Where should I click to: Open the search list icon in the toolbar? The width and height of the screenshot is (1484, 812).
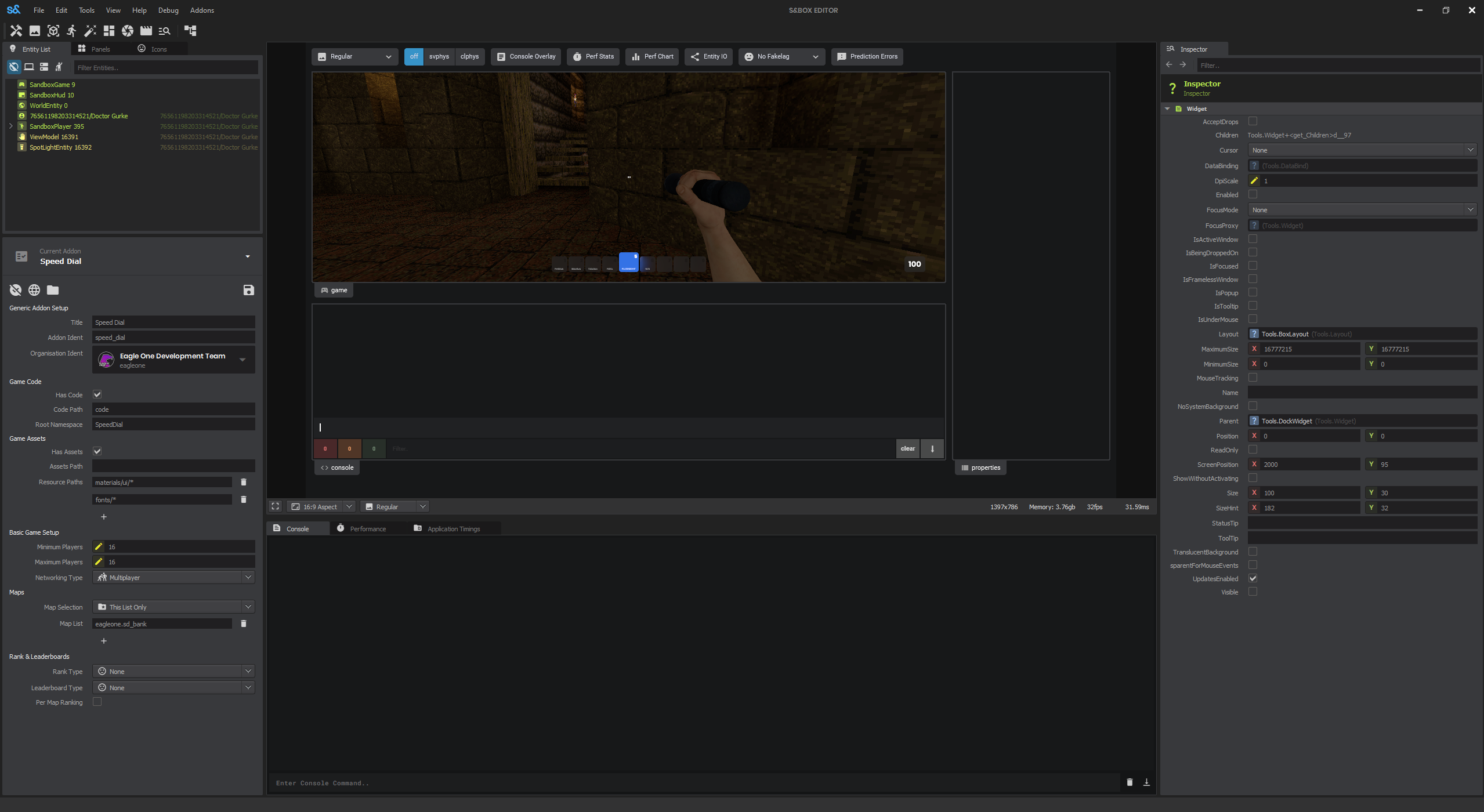pos(165,31)
